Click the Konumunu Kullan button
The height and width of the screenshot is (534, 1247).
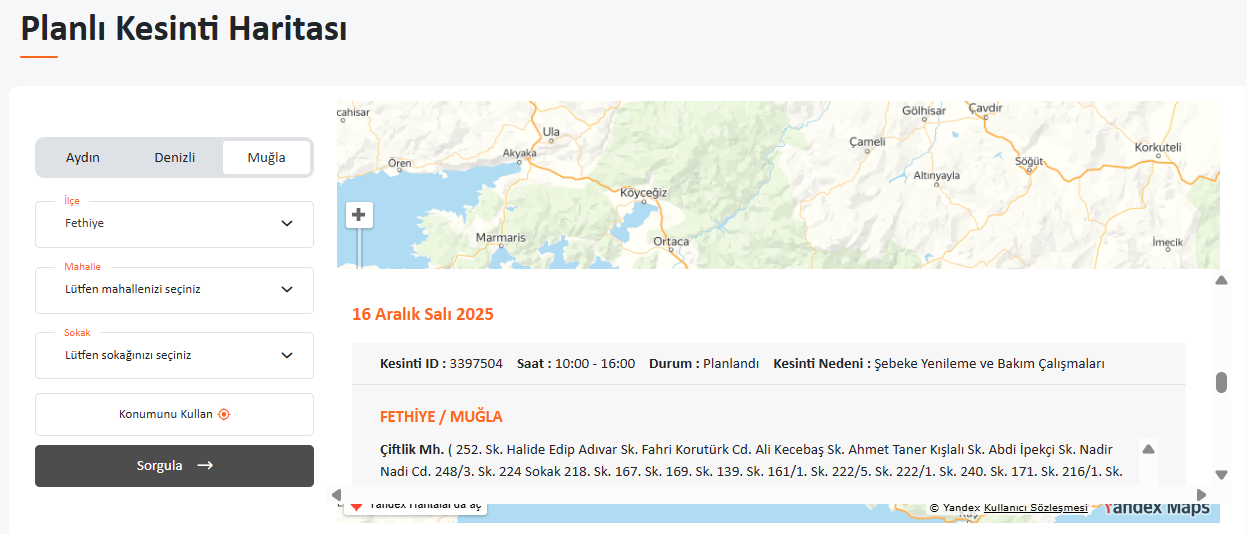click(174, 414)
